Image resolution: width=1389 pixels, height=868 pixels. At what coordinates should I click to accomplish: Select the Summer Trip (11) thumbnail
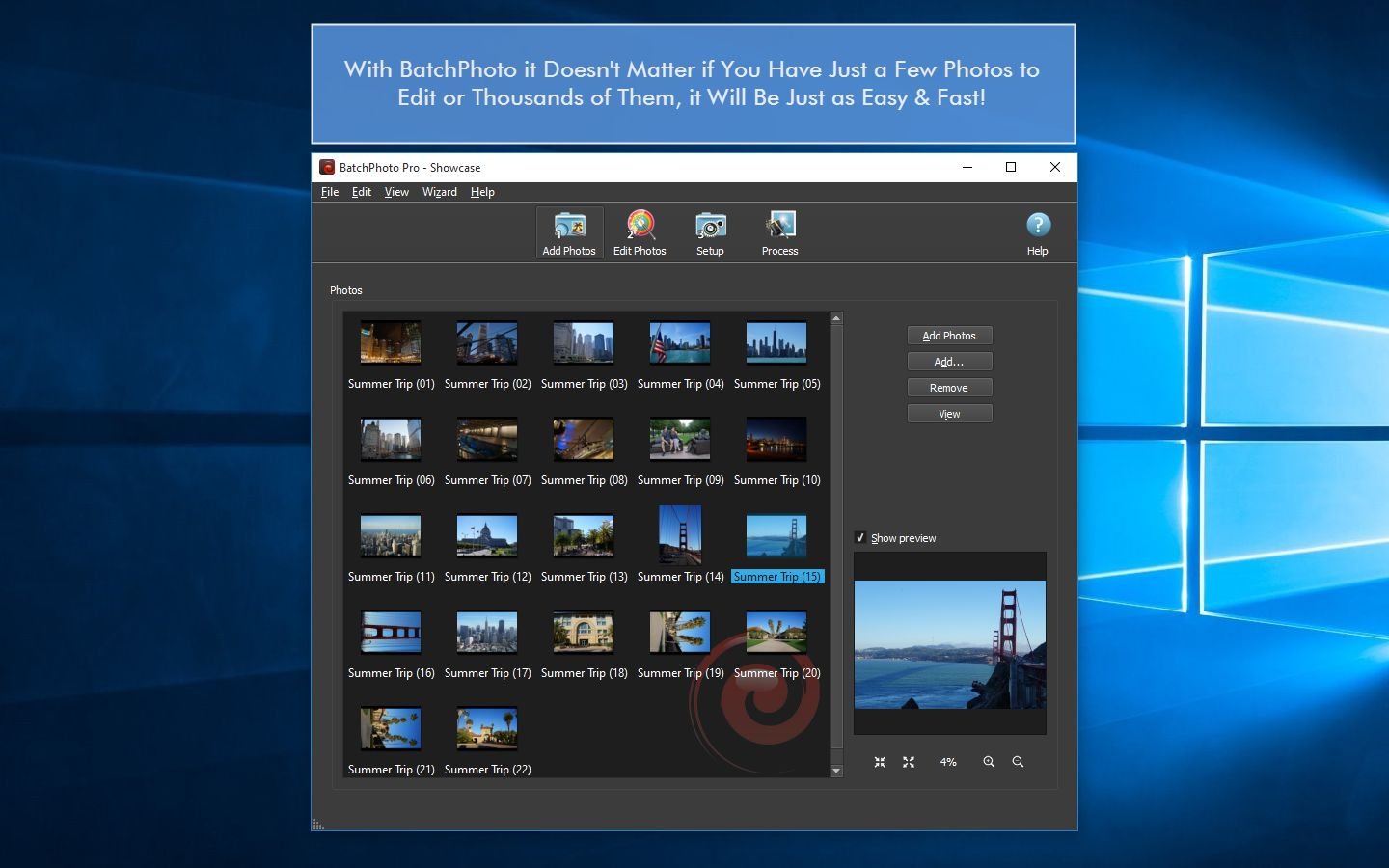click(x=391, y=535)
